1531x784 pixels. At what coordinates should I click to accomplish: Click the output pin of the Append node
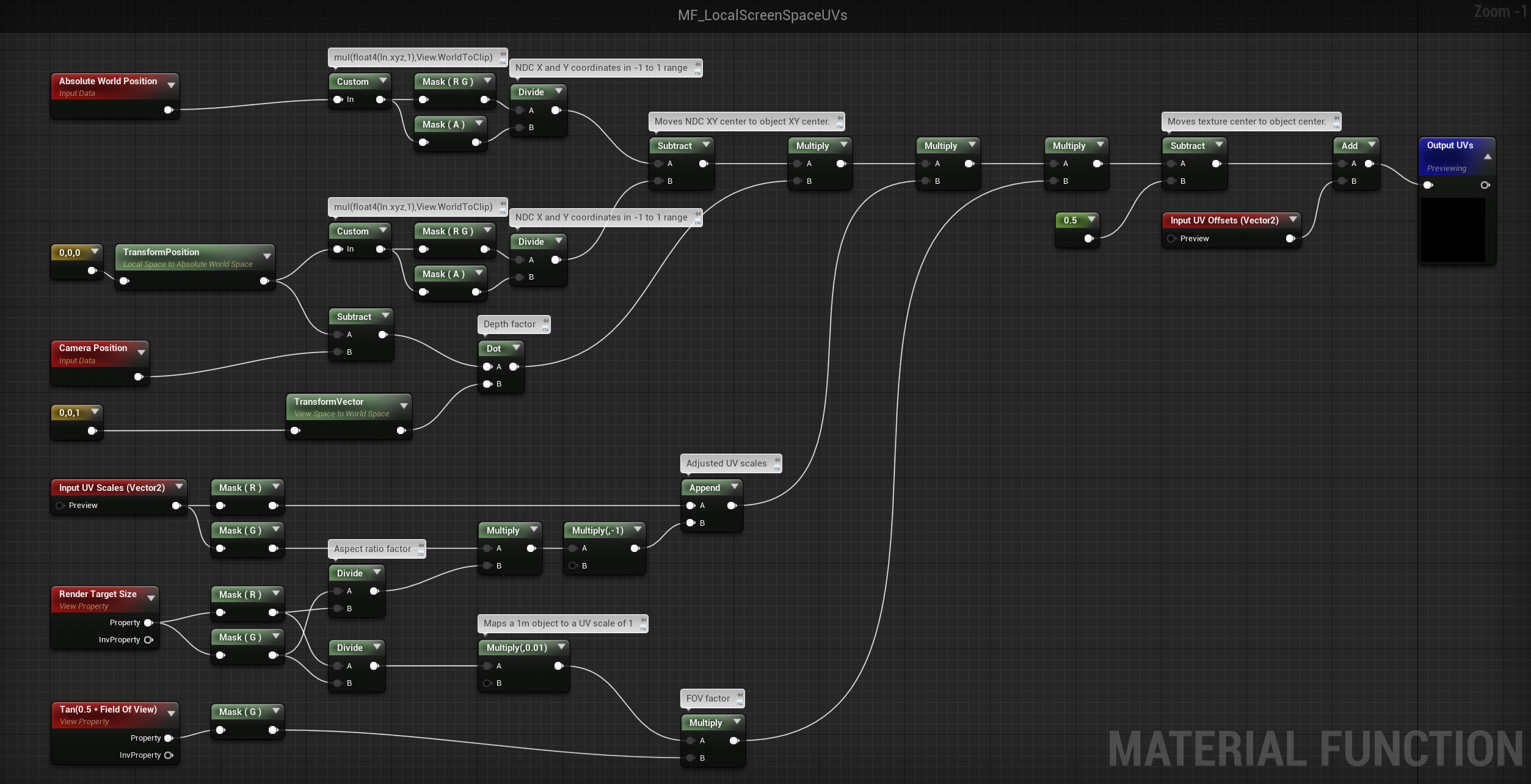tap(732, 506)
